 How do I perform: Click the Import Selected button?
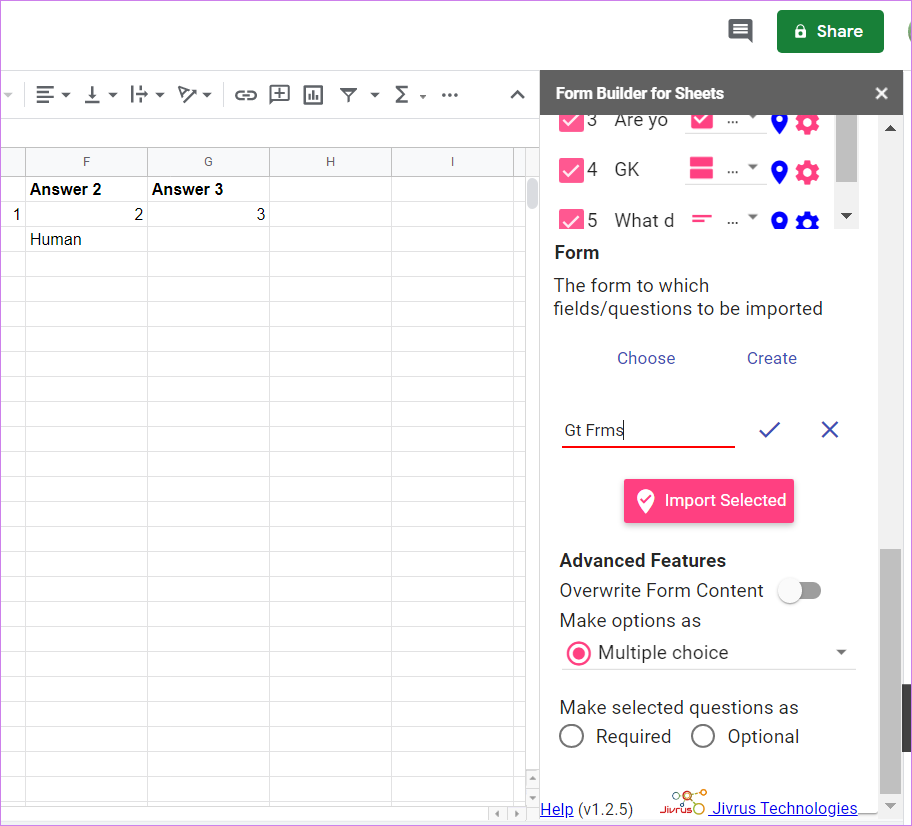coord(709,501)
